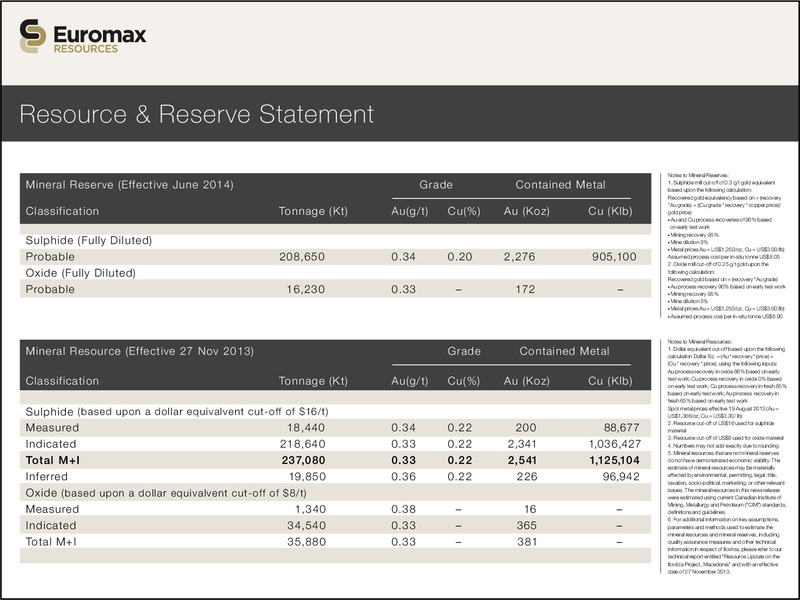
Task: Click oxide Measured gold grade 0.38
Action: click(x=404, y=509)
